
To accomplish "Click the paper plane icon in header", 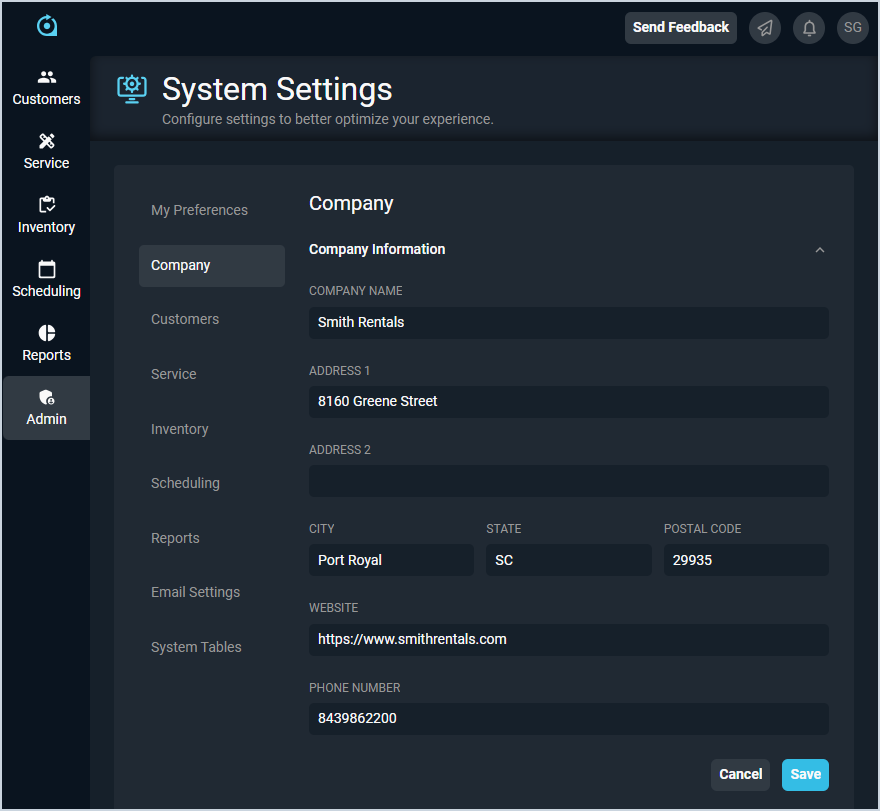I will coord(765,28).
